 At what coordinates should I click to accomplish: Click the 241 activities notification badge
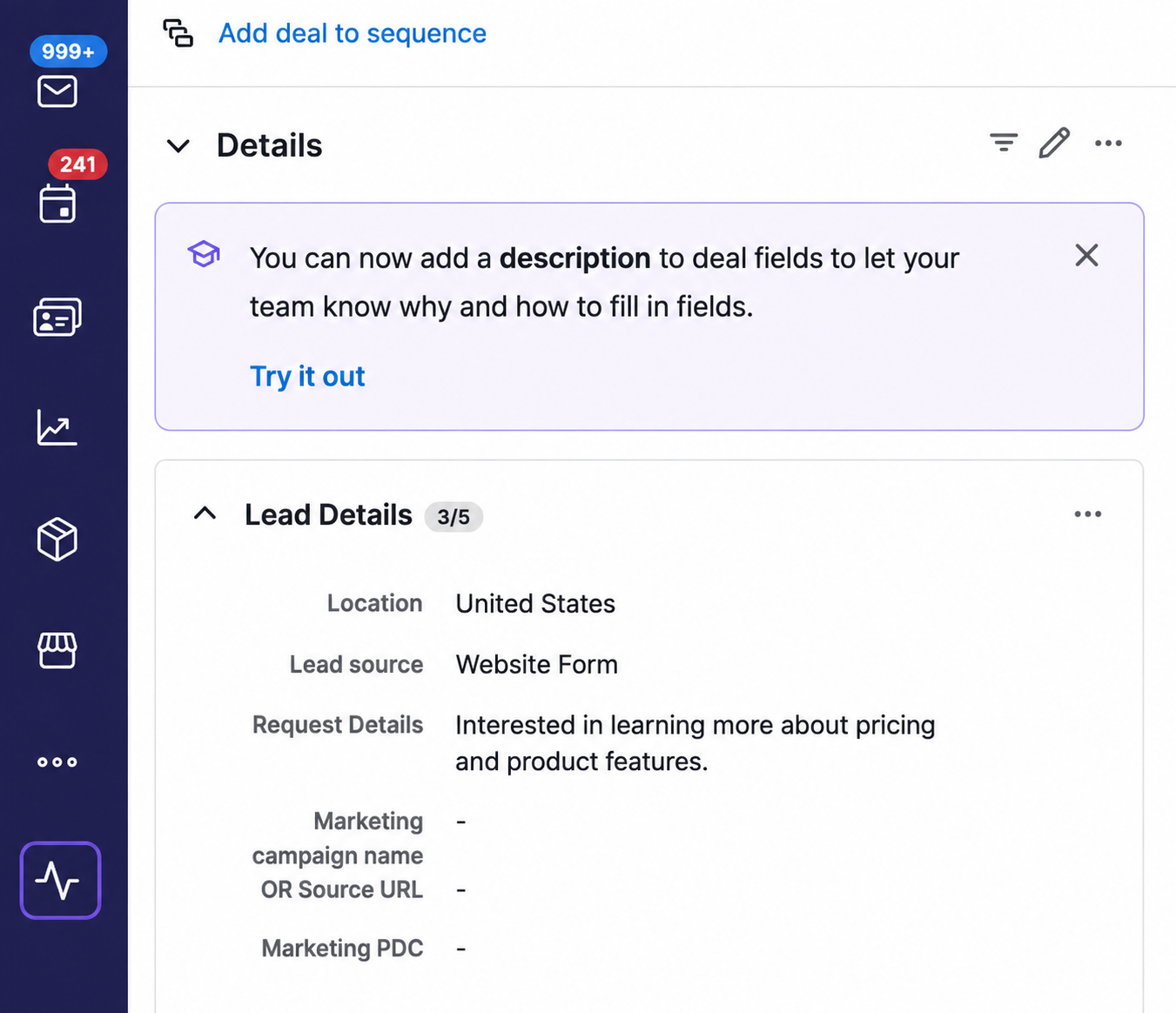(x=77, y=164)
